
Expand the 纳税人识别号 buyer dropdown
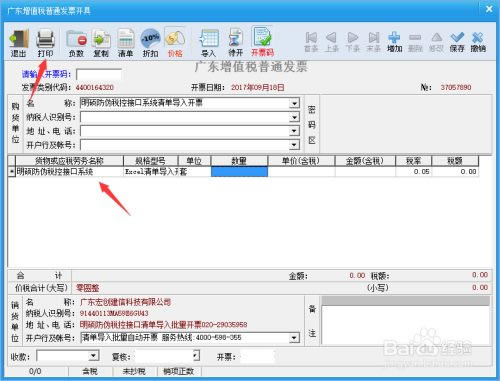tap(294, 117)
